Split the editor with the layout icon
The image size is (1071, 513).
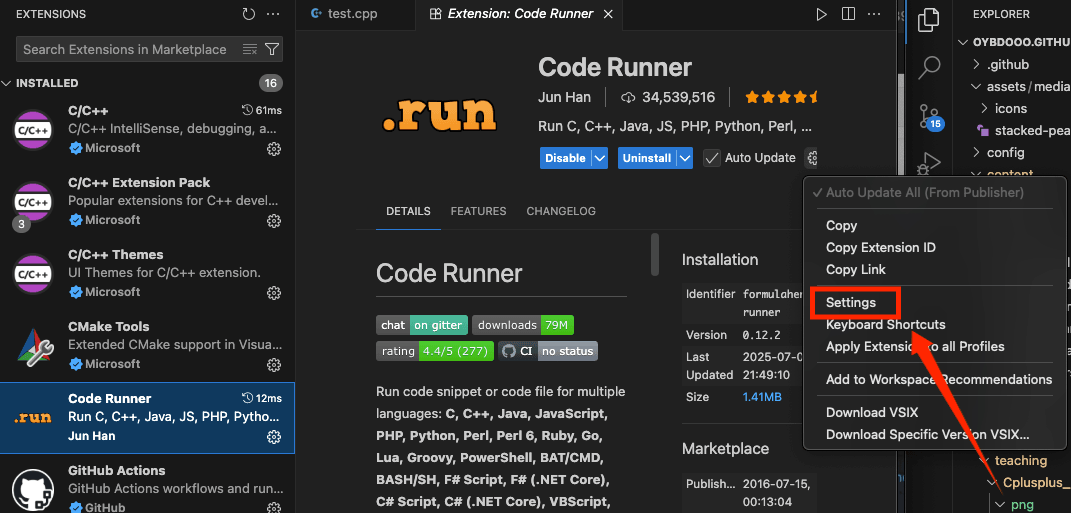(848, 14)
